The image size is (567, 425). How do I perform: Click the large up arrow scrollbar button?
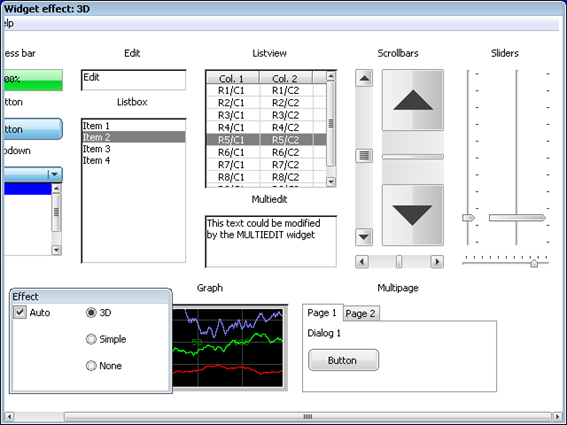[x=413, y=100]
